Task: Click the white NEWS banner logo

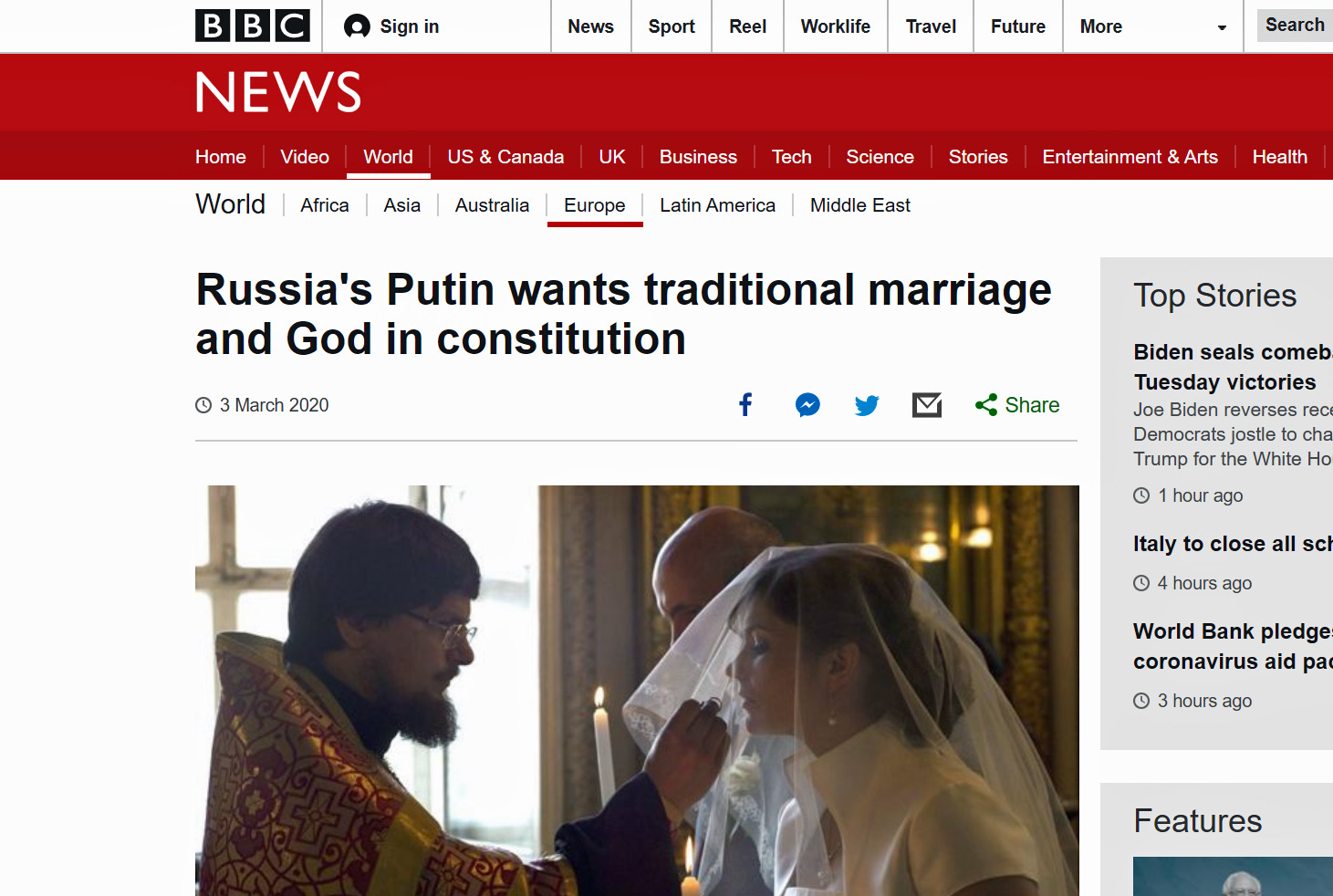Action: [x=278, y=92]
